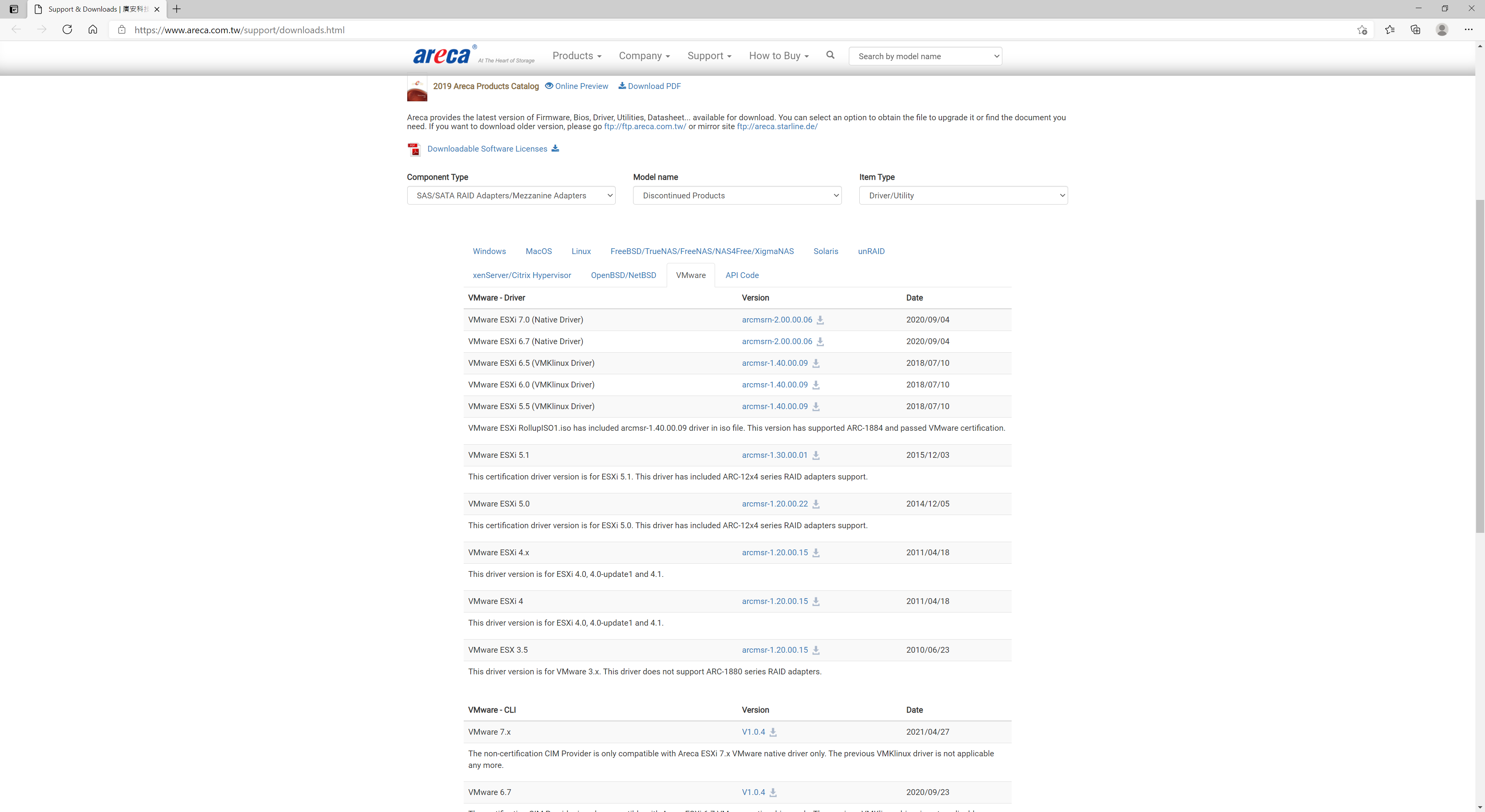Switch to xenServer/Citrix Hypervisor tab
The width and height of the screenshot is (1485, 812).
[x=522, y=275]
